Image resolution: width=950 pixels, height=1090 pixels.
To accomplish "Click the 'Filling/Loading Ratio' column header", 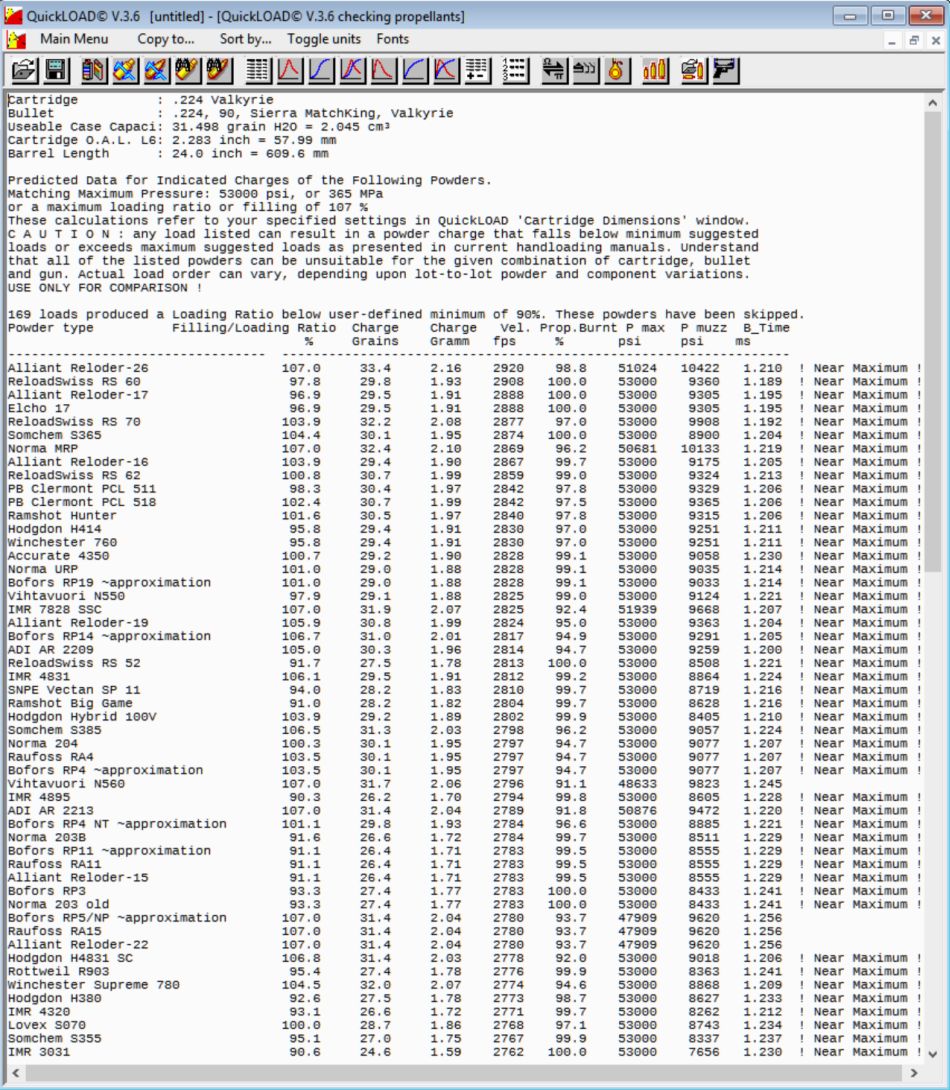I will coord(254,327).
